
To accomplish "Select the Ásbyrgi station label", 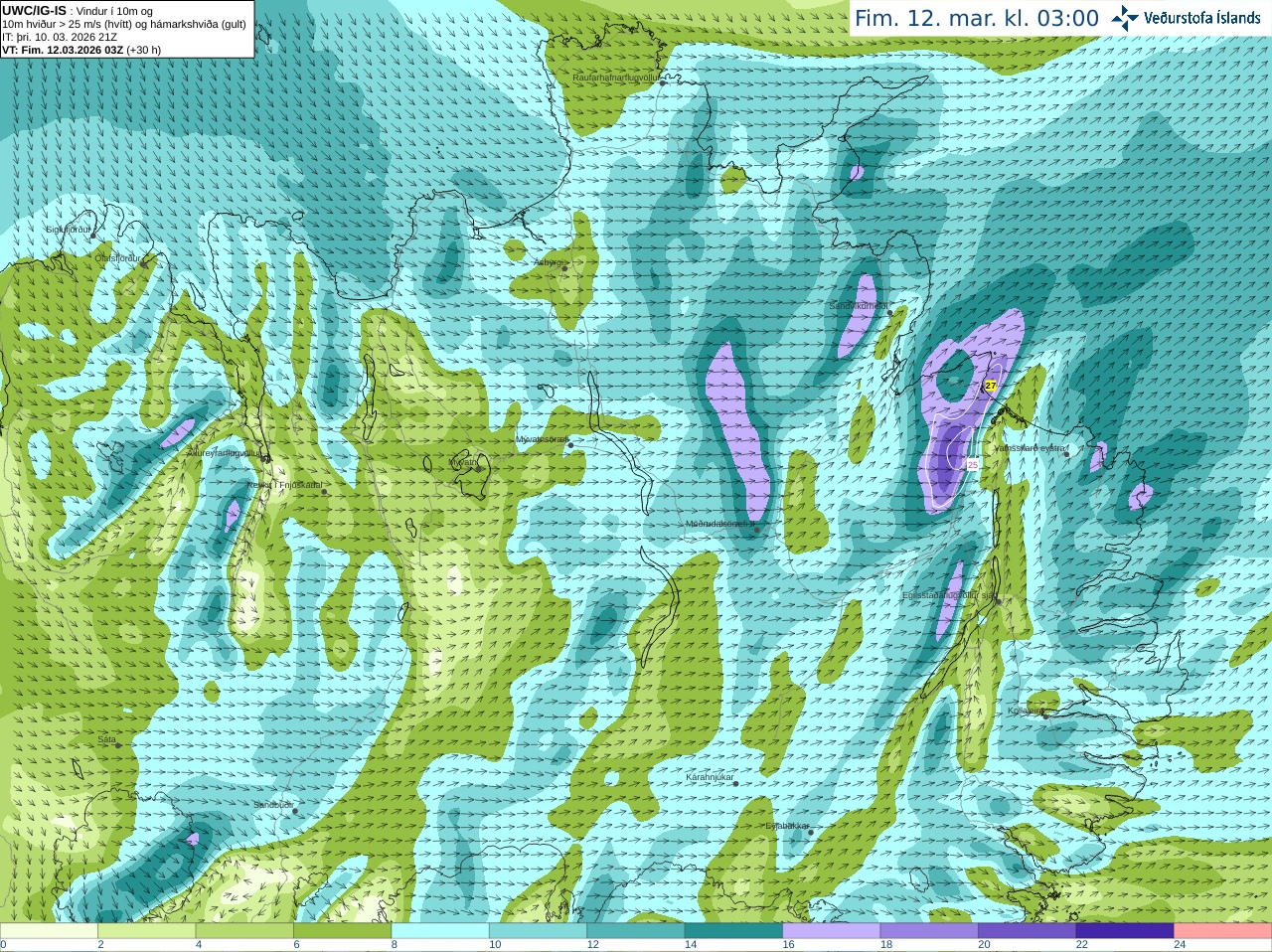I will pos(548,262).
